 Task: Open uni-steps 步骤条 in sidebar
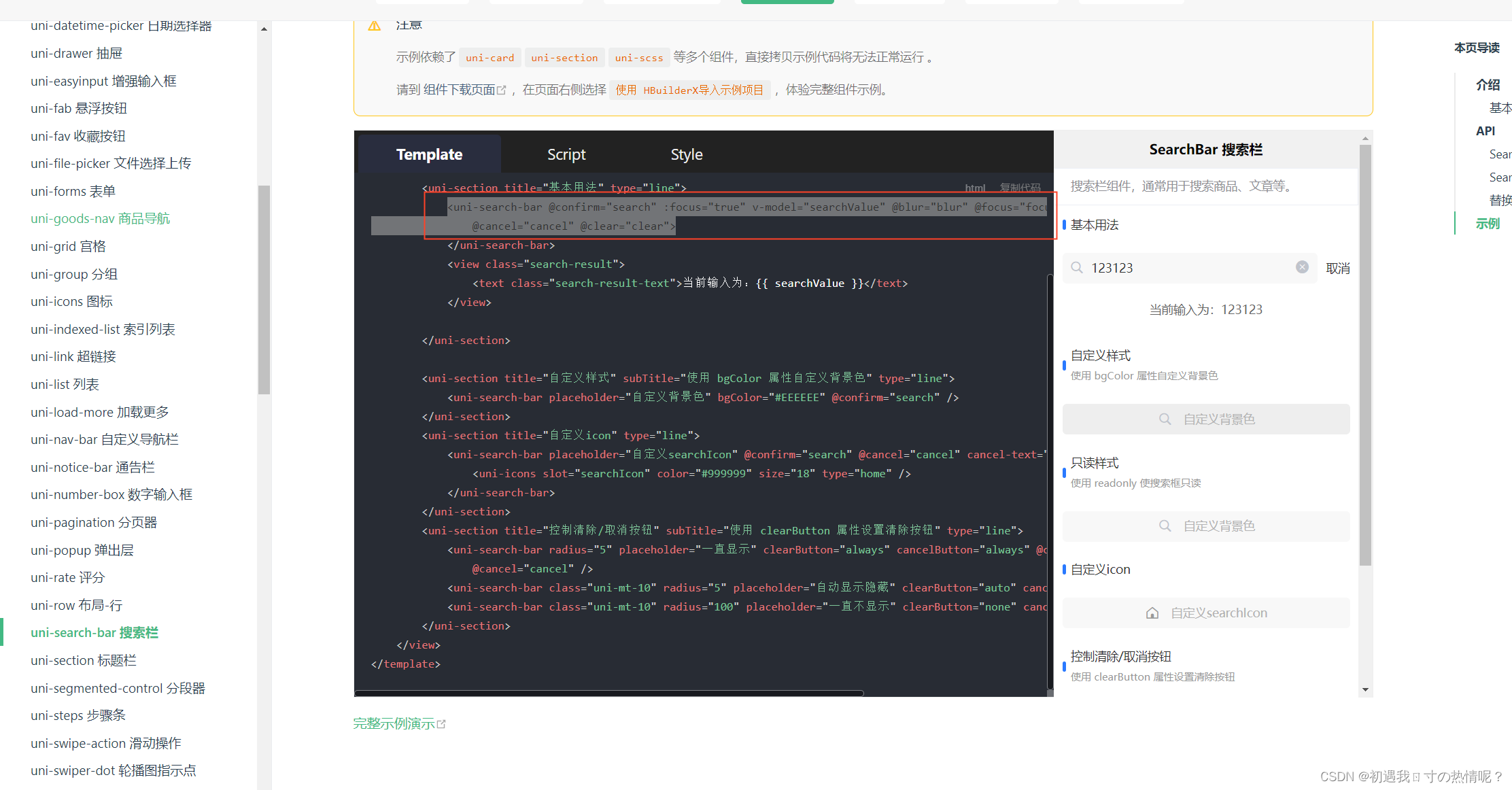(78, 715)
